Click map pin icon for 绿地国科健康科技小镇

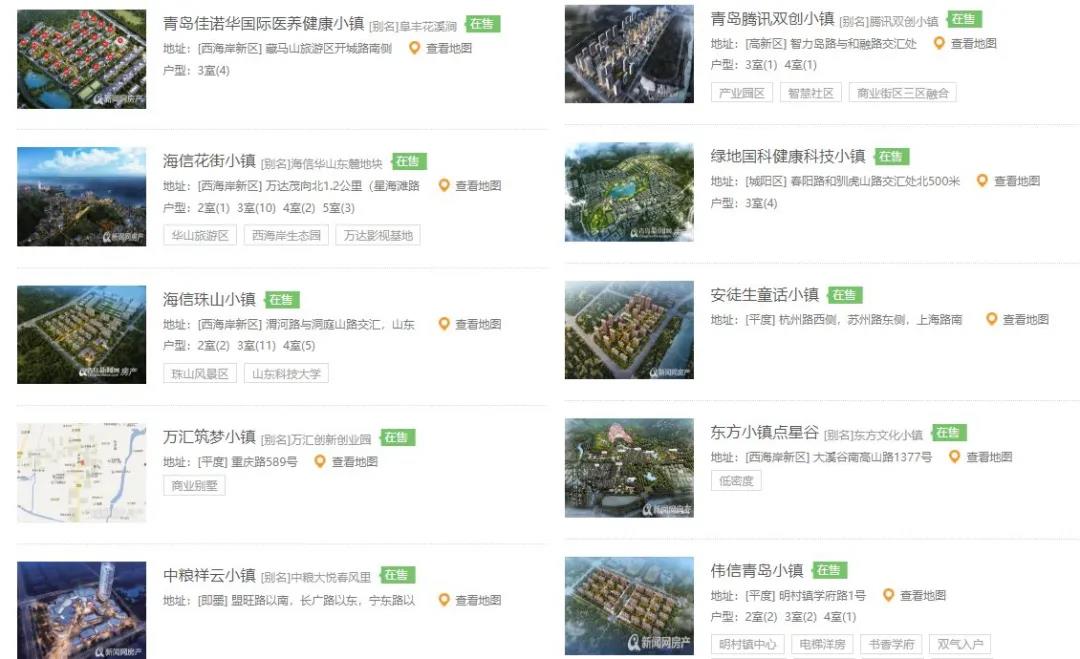(982, 181)
